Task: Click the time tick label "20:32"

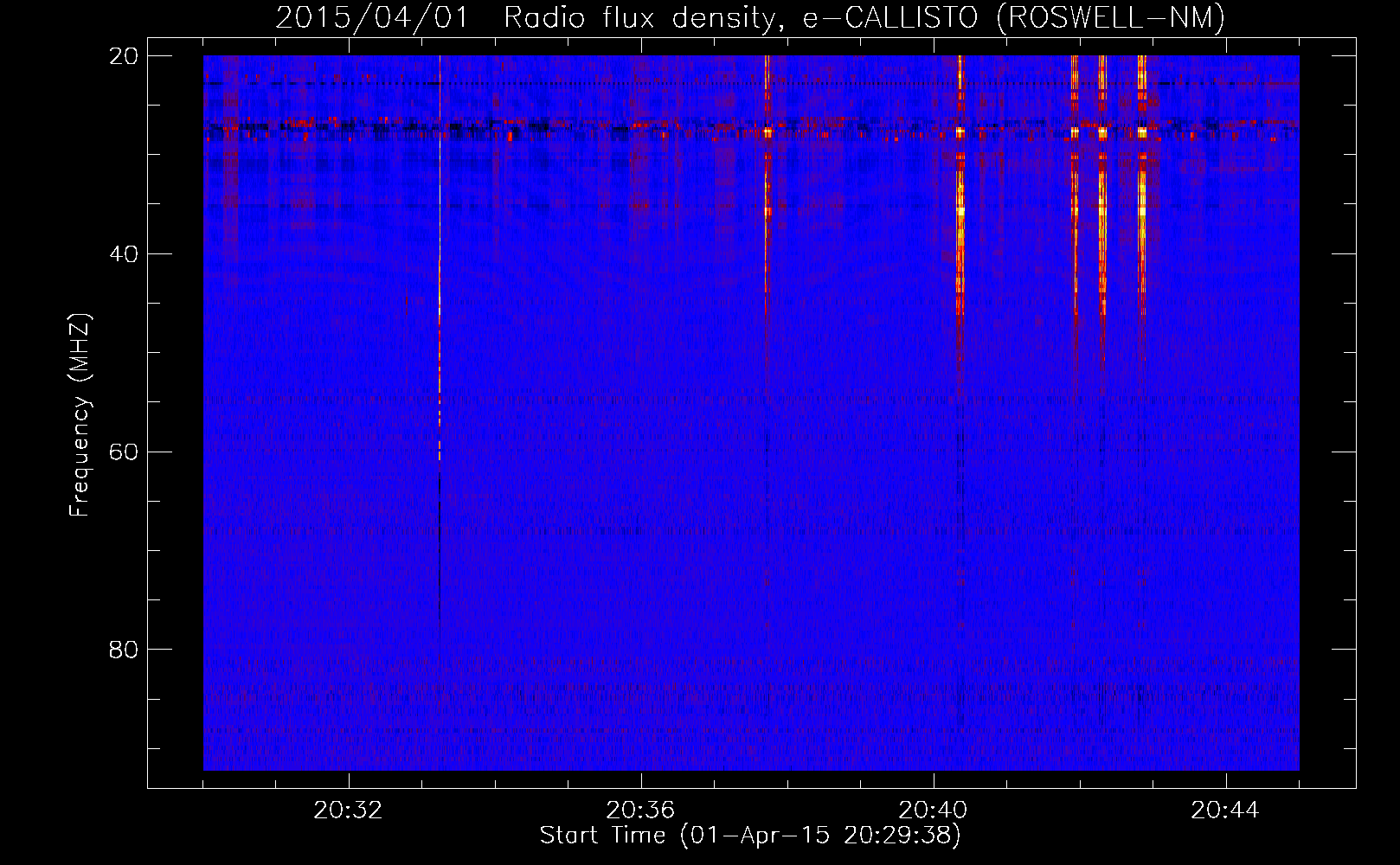Action: (x=348, y=811)
